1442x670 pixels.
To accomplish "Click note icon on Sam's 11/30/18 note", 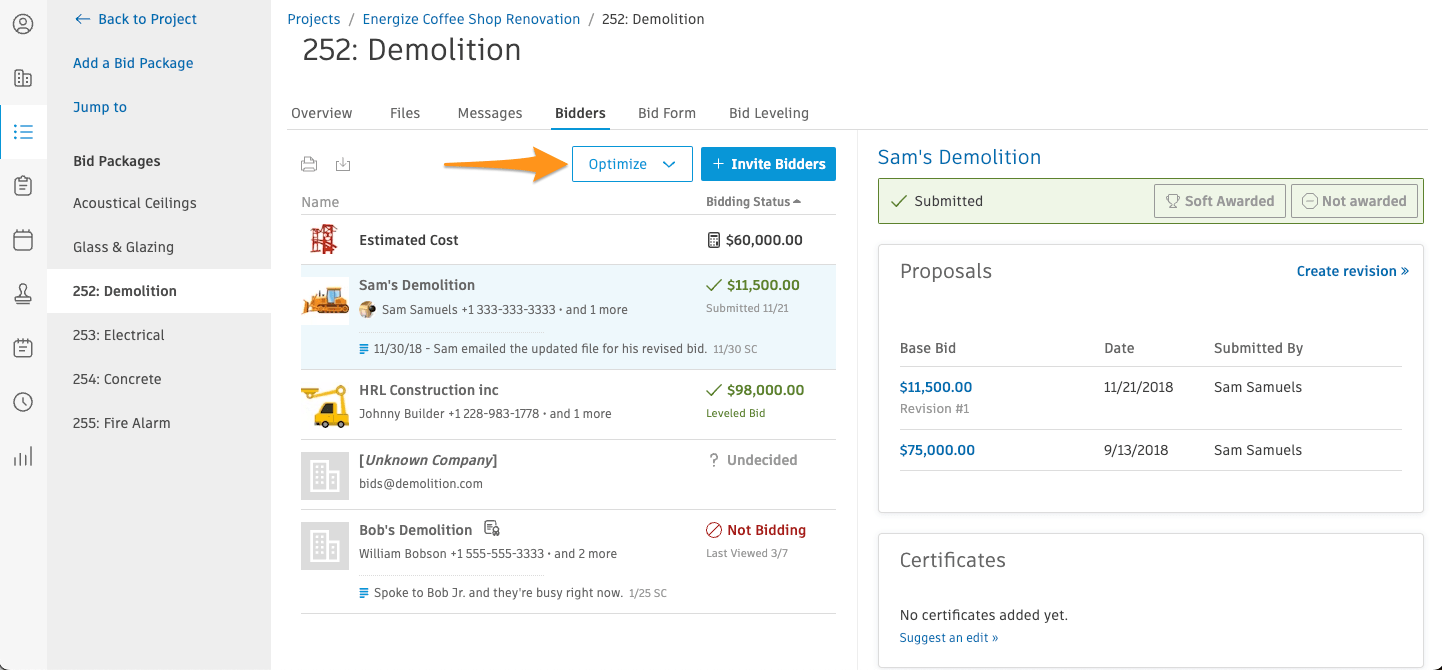I will [x=364, y=350].
